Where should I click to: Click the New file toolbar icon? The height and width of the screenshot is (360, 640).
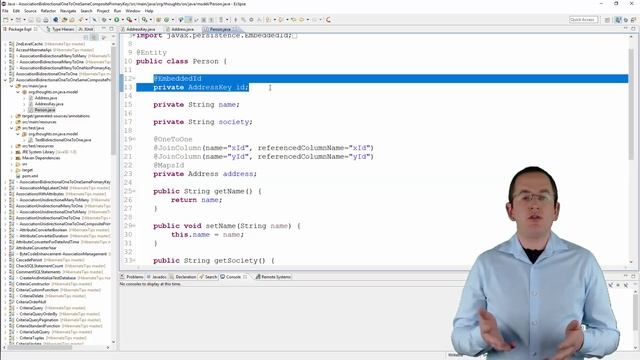click(6, 20)
